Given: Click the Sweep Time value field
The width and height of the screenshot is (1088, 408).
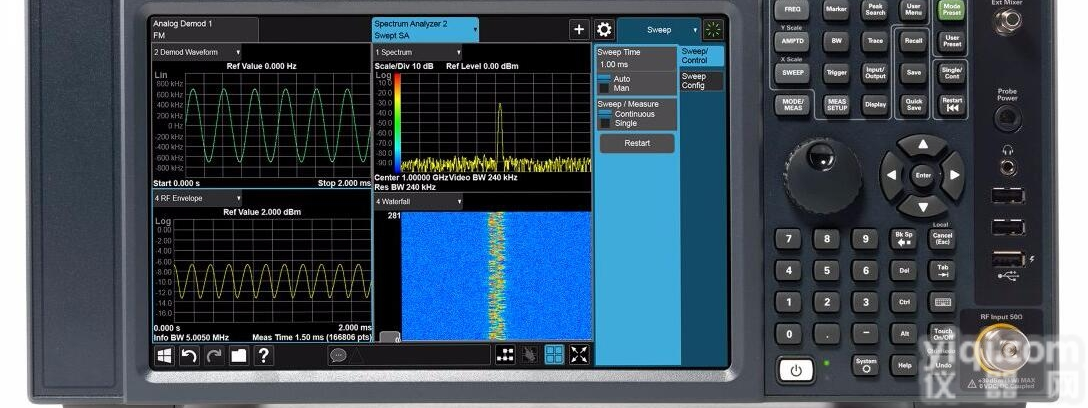Looking at the screenshot, I should (635, 64).
